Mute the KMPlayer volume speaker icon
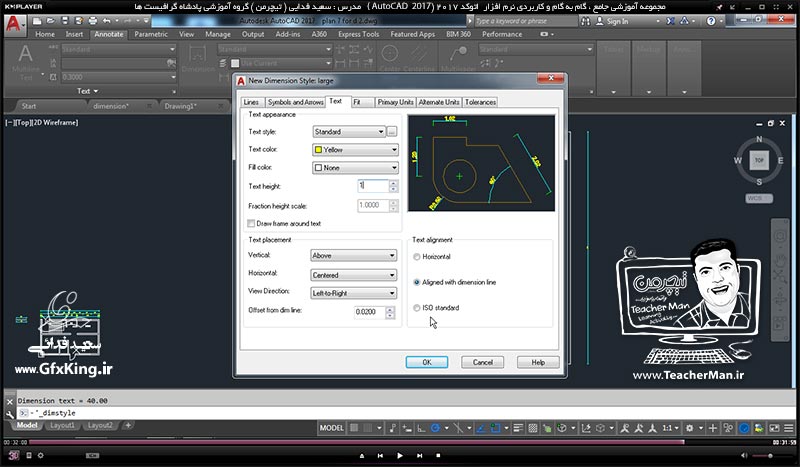800x467 pixels. 744,455
